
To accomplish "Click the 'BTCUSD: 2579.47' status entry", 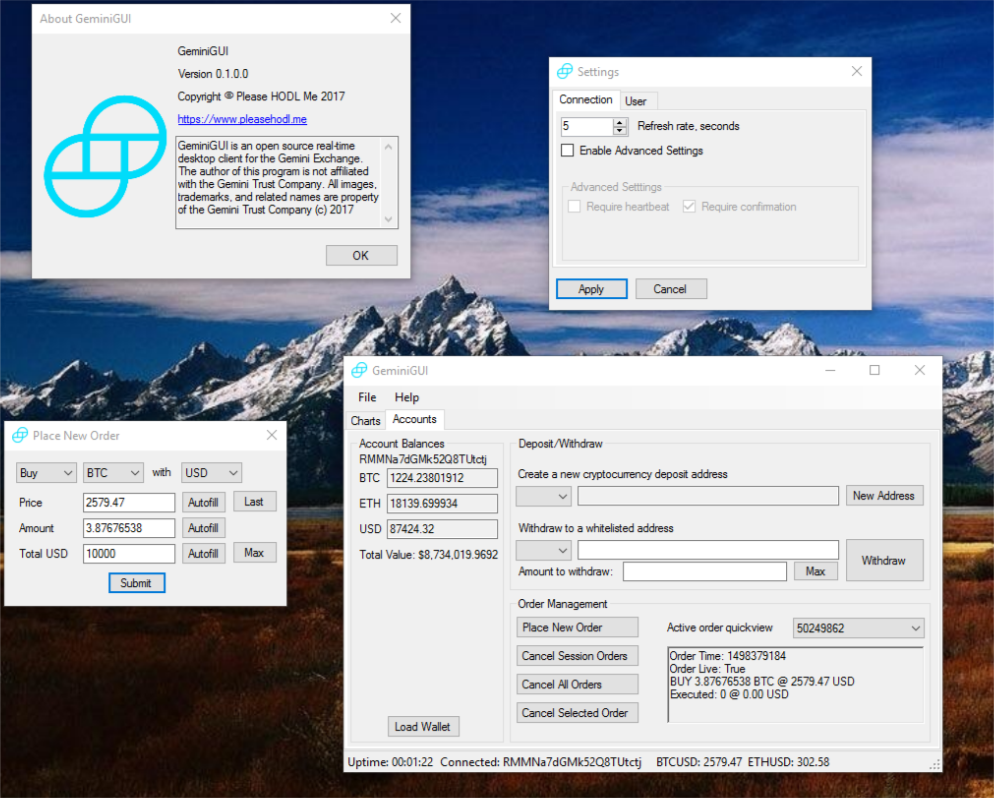I will [699, 762].
